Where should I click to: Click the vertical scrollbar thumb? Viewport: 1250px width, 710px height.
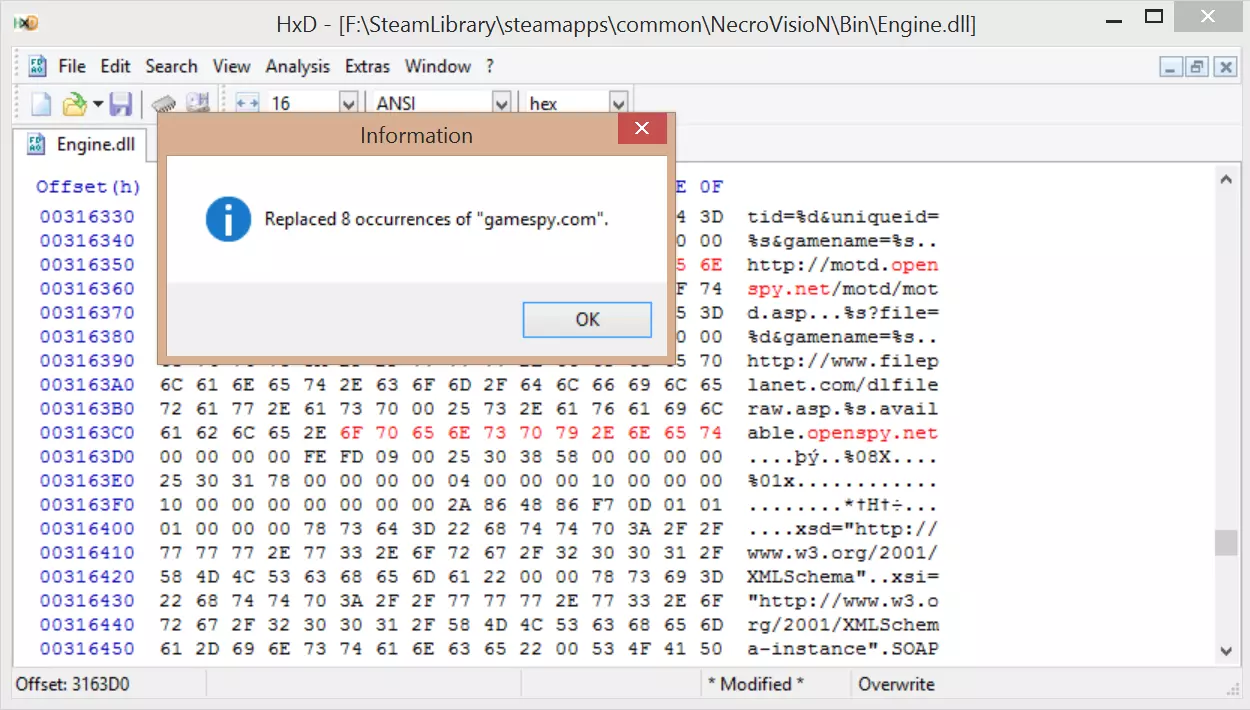click(x=1226, y=542)
